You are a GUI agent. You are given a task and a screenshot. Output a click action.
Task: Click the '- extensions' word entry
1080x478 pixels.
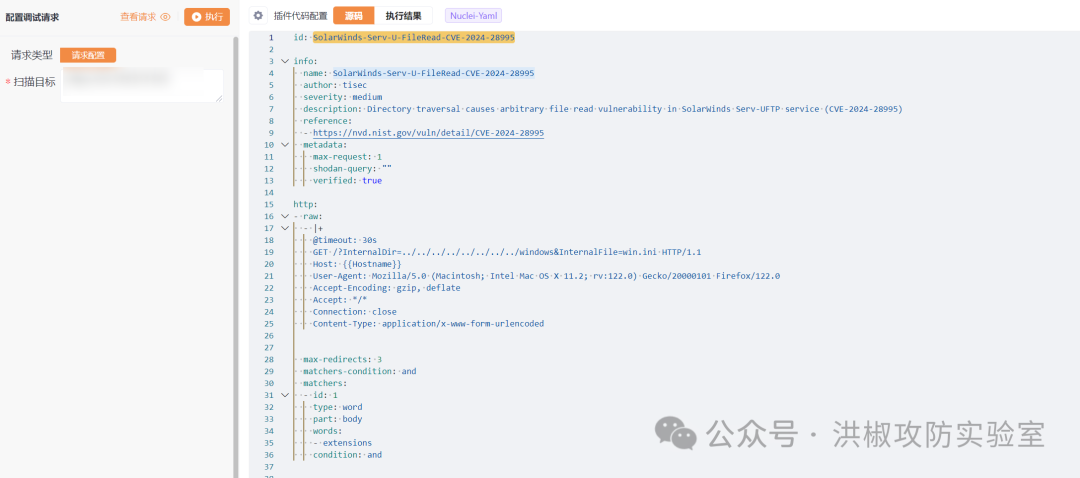click(x=342, y=443)
